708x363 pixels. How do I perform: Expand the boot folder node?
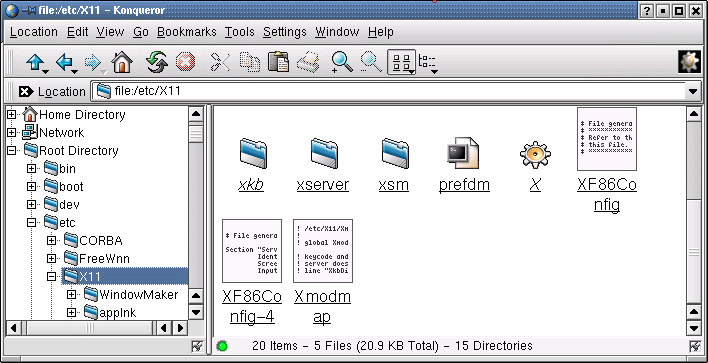pos(31,187)
